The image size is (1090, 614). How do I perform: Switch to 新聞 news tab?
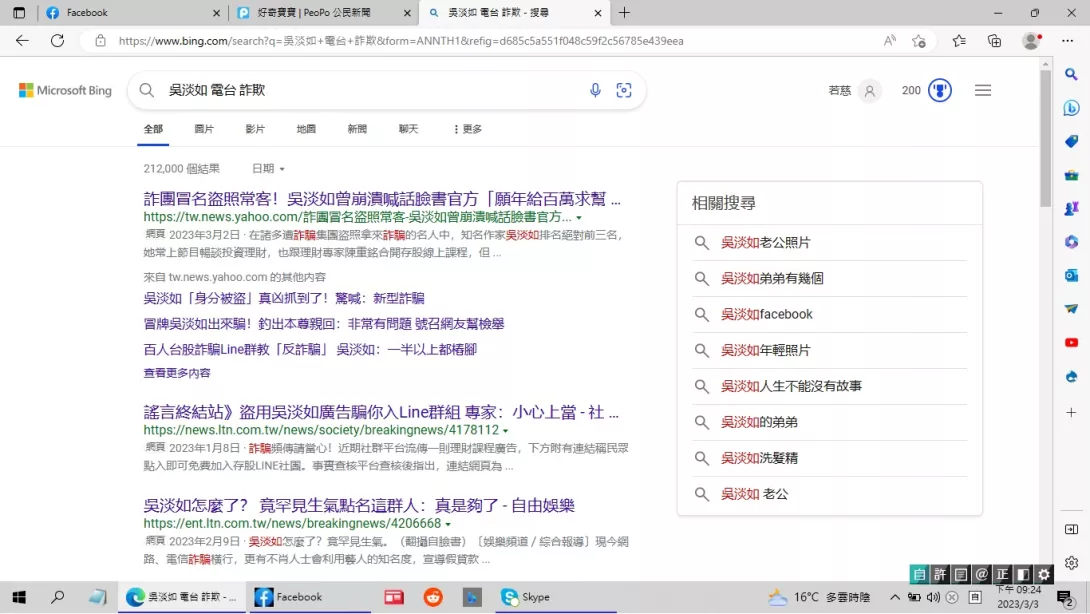point(357,129)
